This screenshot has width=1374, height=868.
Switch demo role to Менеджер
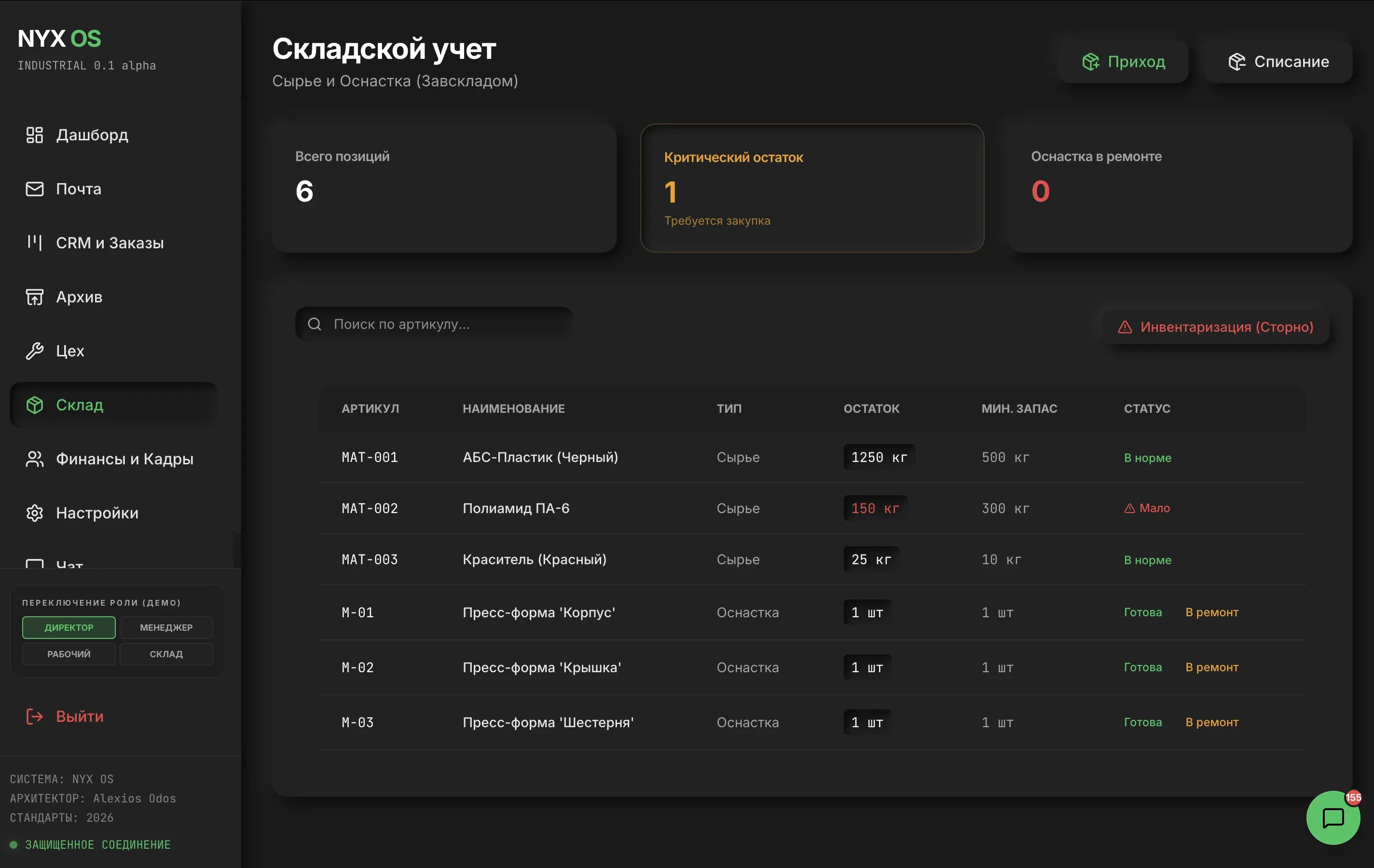(166, 627)
